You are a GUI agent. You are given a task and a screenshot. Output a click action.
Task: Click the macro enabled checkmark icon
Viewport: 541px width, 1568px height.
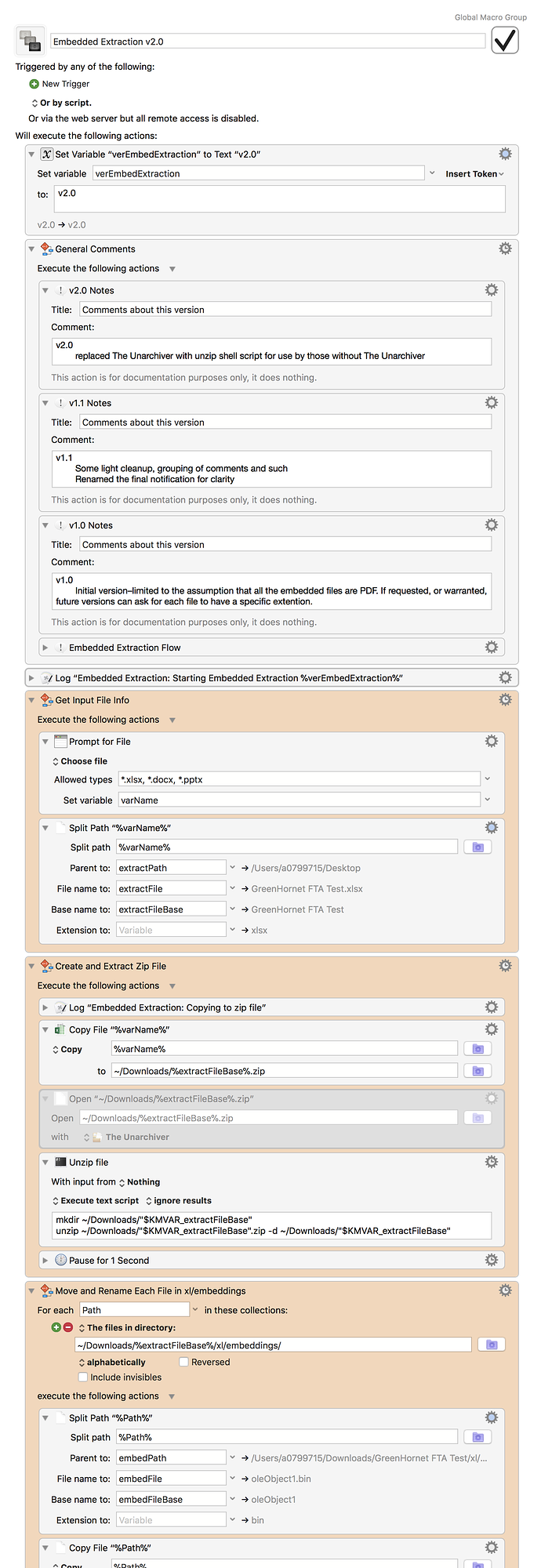point(505,40)
